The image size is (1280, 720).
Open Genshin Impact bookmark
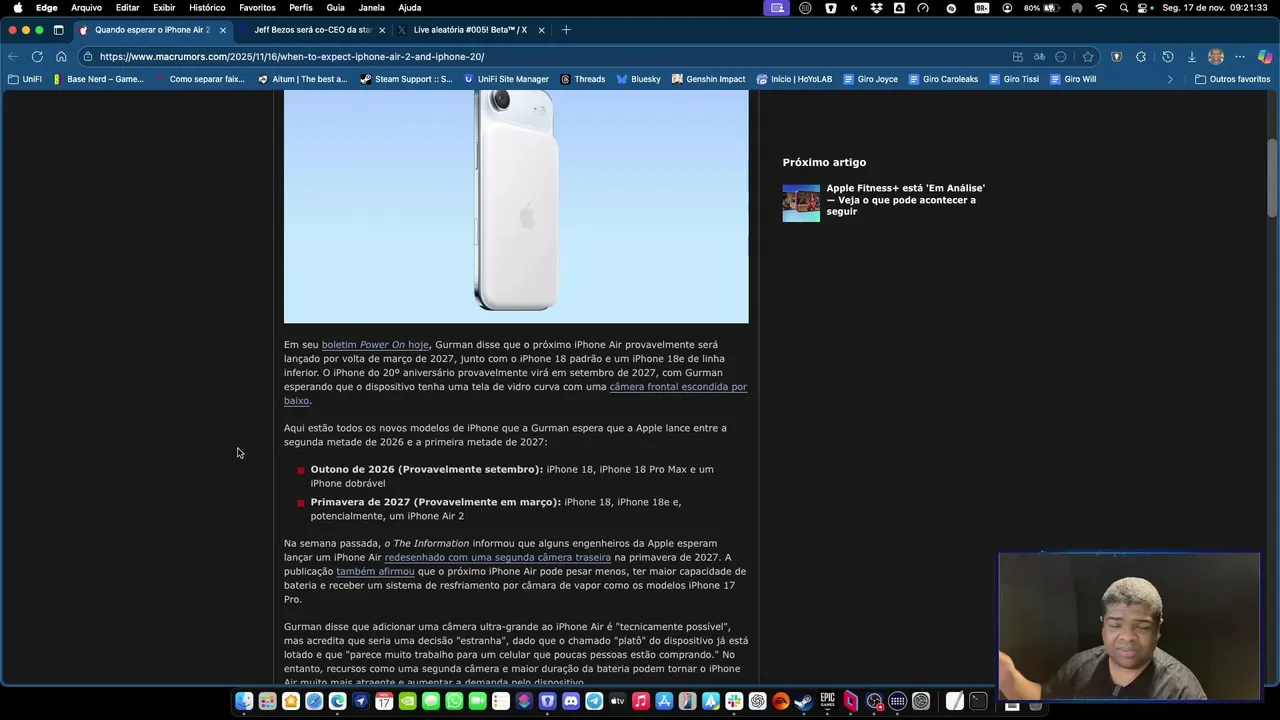[708, 79]
